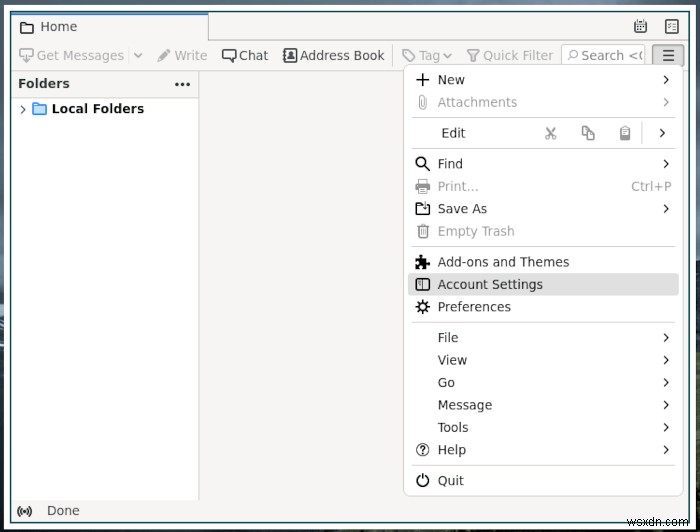Click the Find magnifier icon
The image size is (700, 532).
point(422,164)
